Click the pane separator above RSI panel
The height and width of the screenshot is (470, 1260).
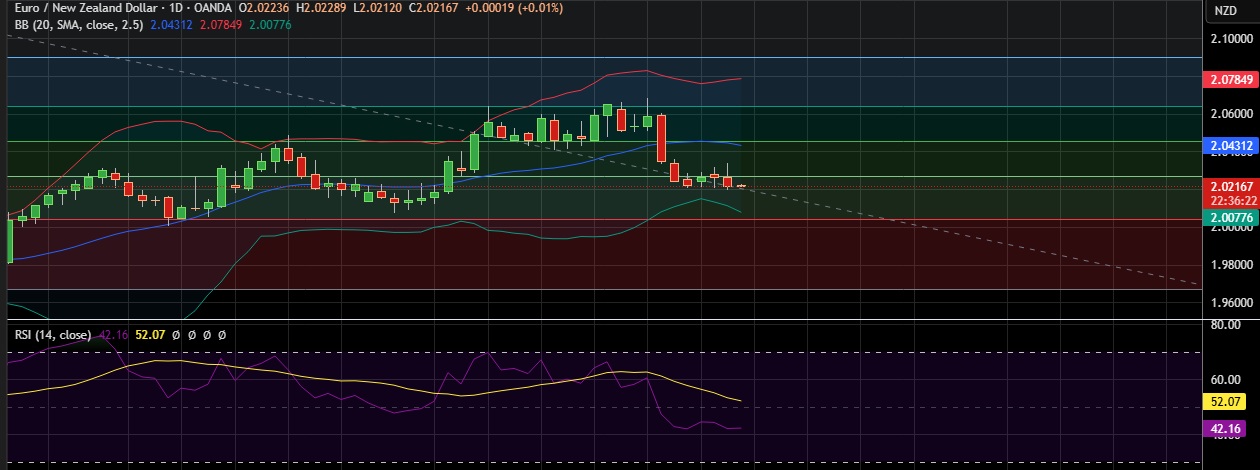[600, 320]
